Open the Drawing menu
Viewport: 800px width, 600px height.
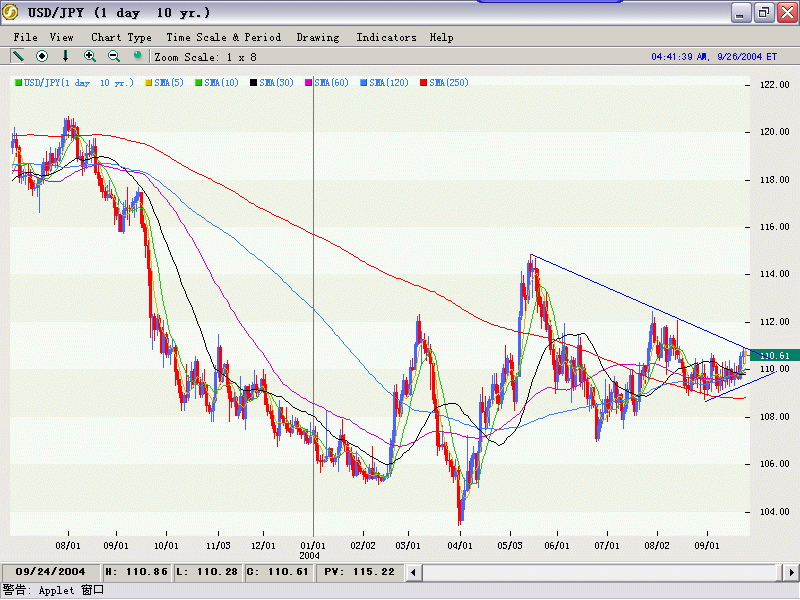point(318,37)
